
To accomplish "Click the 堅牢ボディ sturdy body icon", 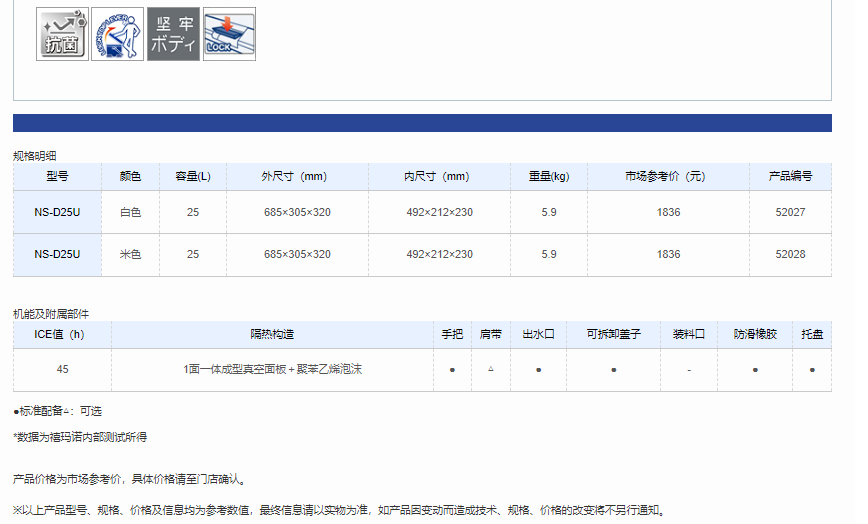I will tap(173, 34).
